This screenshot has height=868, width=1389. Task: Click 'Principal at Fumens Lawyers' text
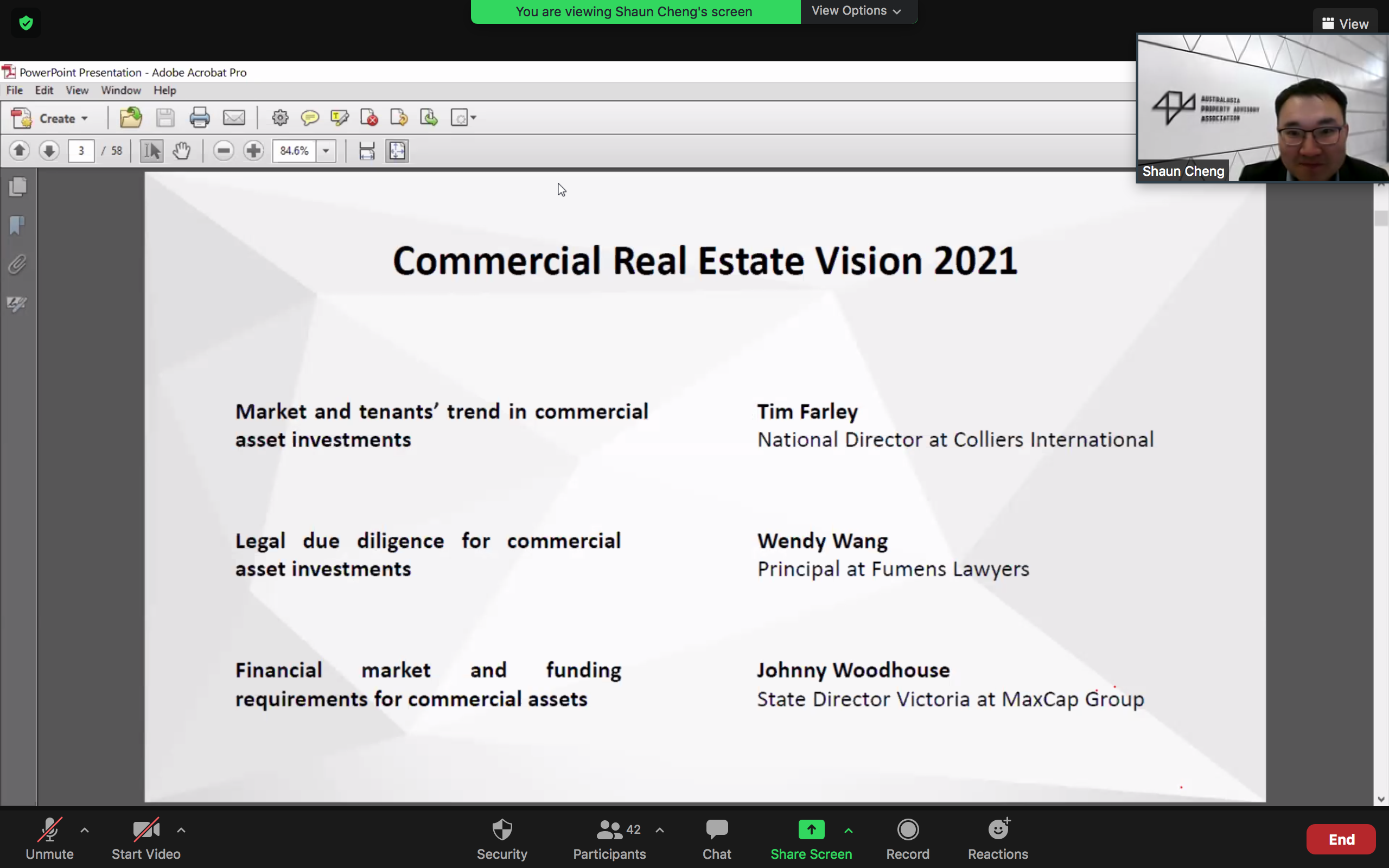coord(893,570)
